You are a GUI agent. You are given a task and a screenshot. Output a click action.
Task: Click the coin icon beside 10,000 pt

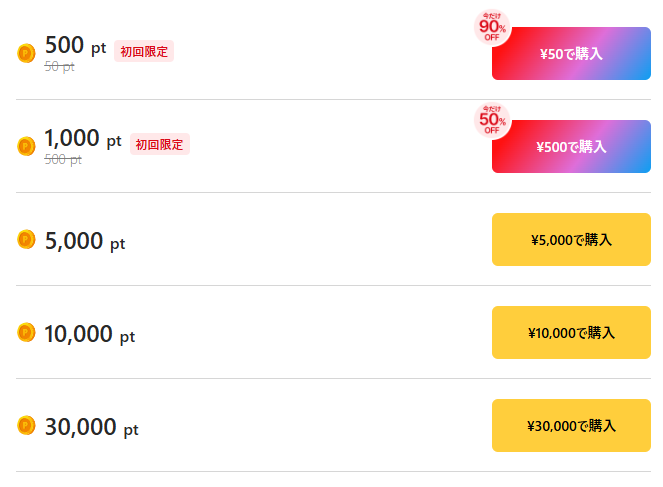click(x=27, y=332)
